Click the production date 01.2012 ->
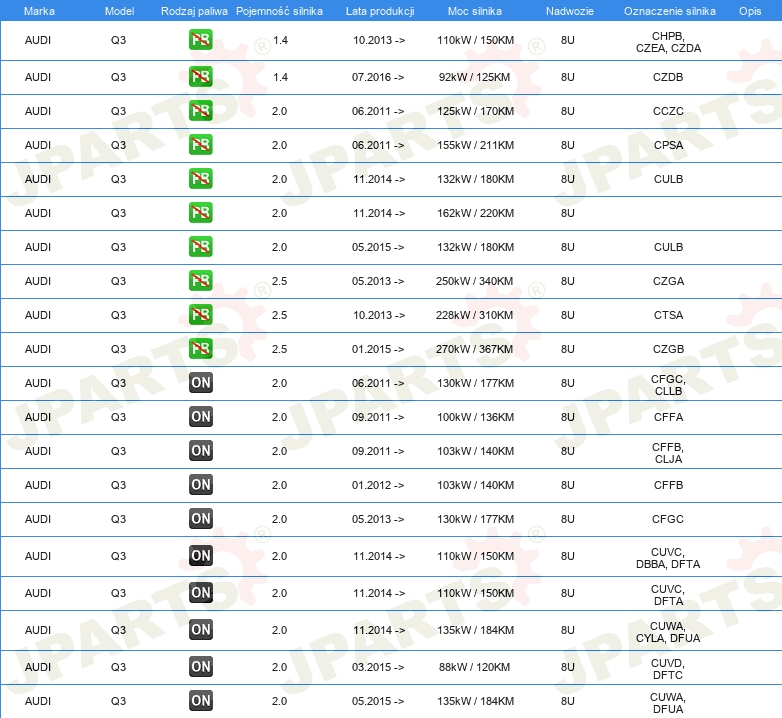The image size is (782, 718). coord(378,485)
